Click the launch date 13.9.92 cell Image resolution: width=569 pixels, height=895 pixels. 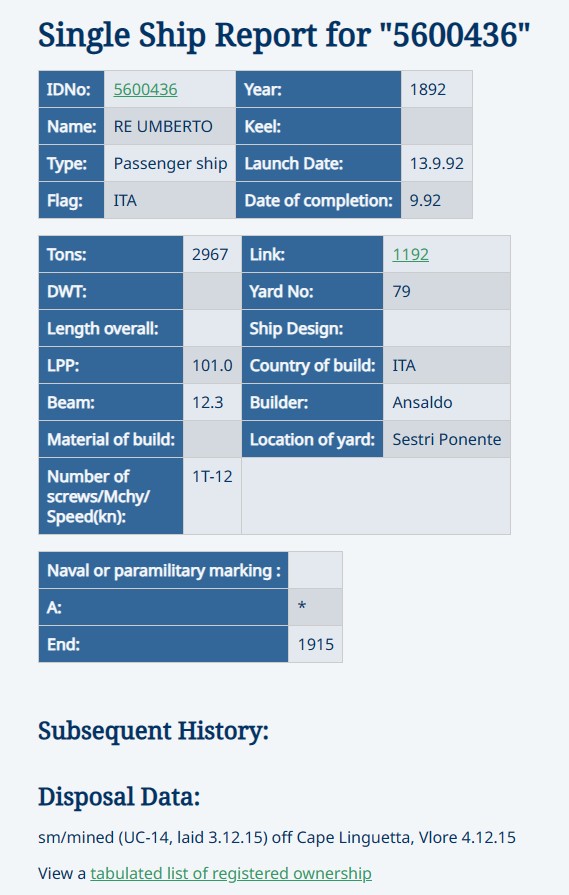click(x=437, y=163)
